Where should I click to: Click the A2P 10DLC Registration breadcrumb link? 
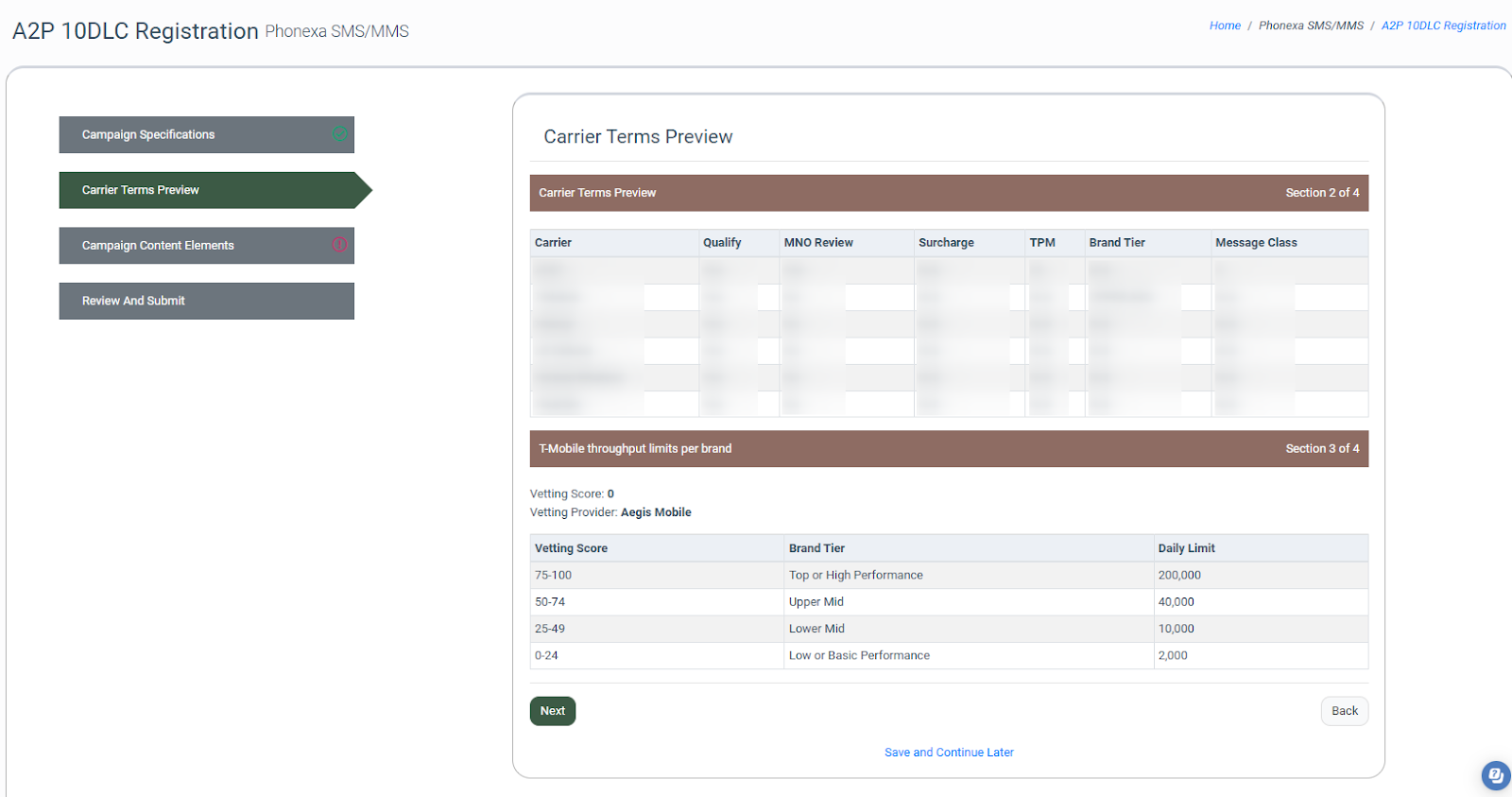click(x=1443, y=26)
